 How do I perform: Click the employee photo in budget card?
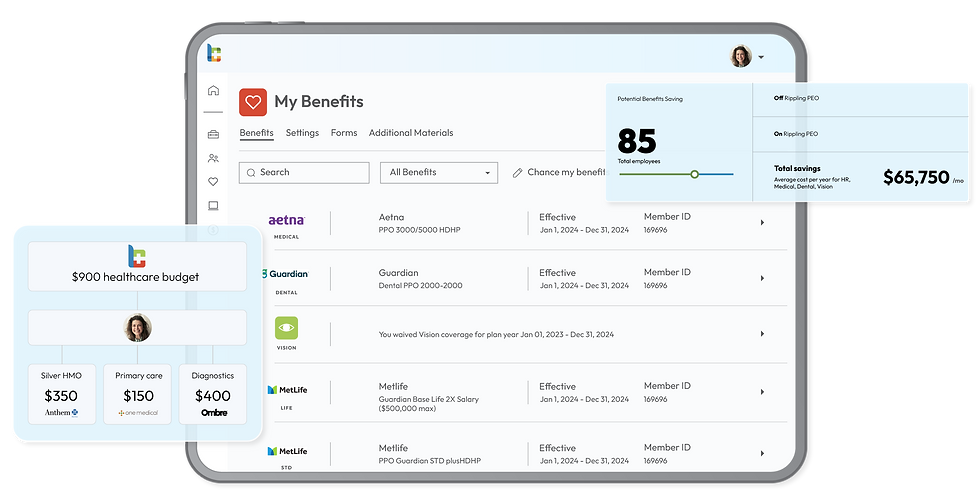[x=138, y=328]
